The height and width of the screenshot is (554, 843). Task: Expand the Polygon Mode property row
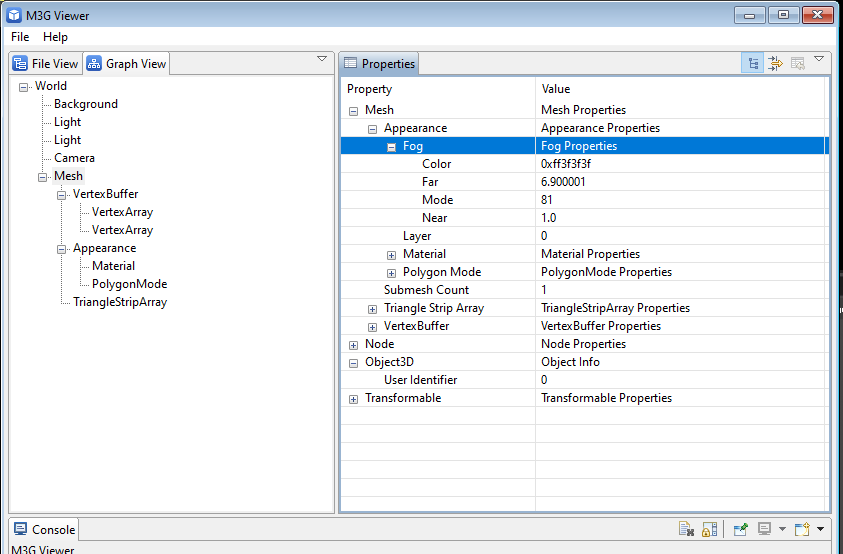(x=391, y=273)
